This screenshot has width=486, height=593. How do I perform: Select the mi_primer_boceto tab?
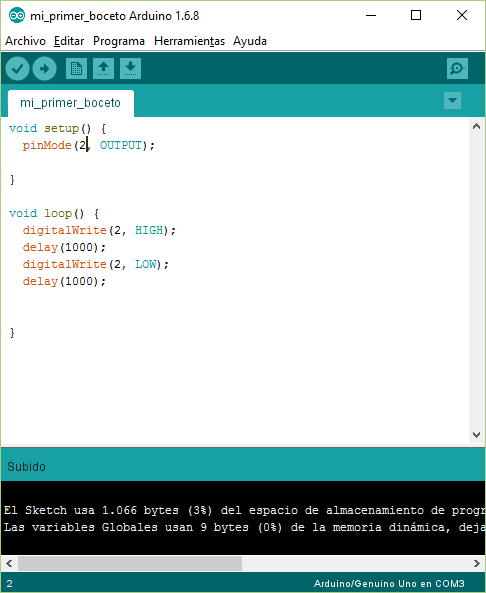click(71, 103)
